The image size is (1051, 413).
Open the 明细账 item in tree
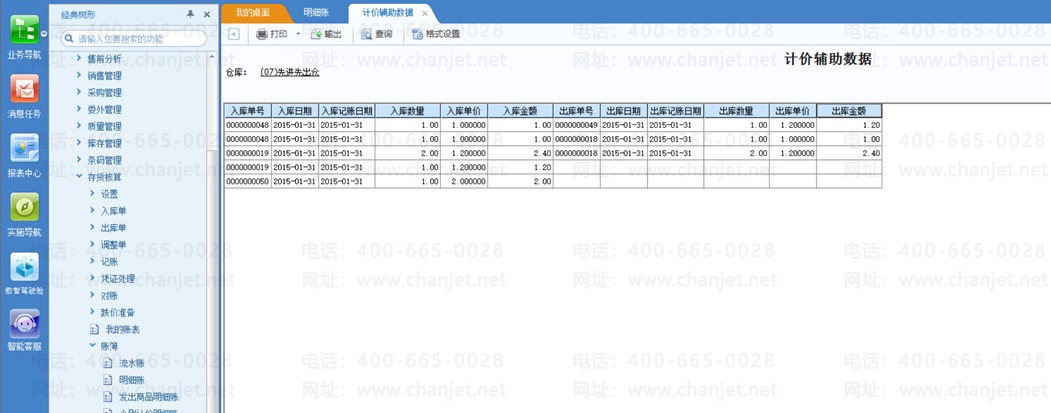(131, 379)
